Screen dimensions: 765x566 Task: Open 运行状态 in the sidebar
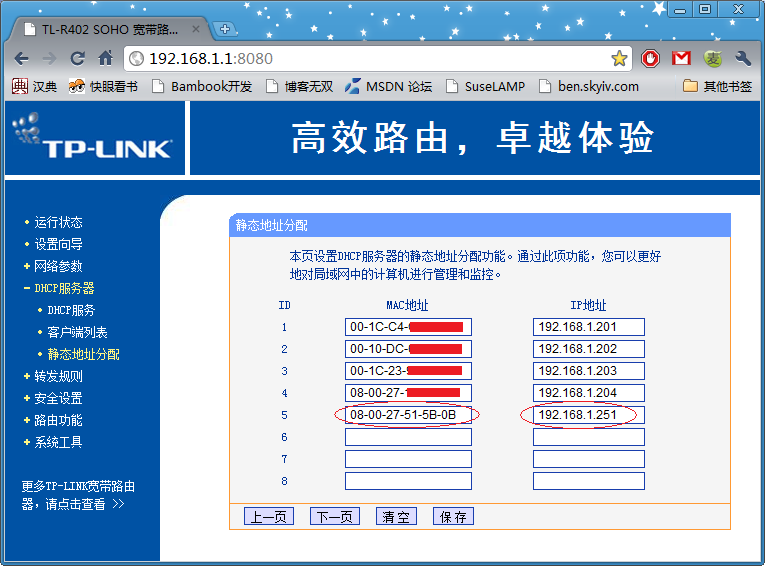click(58, 222)
